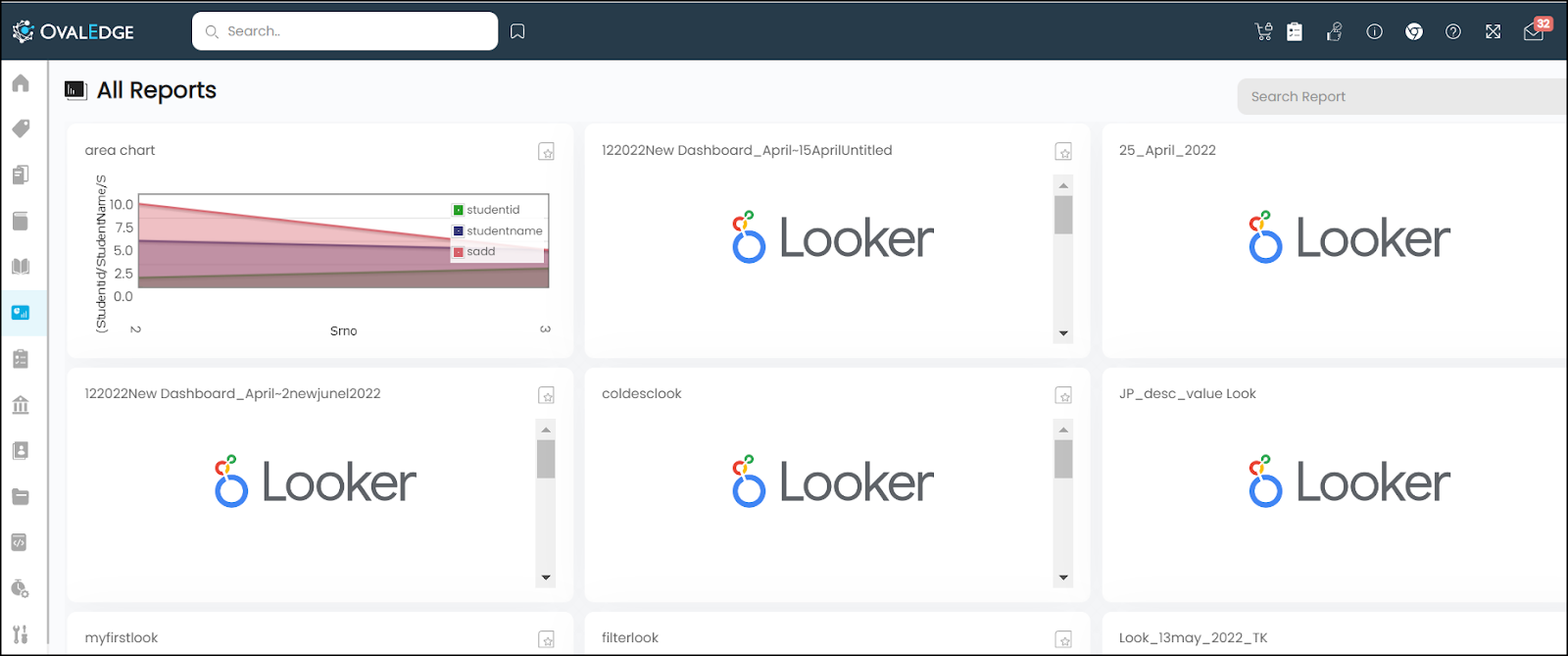The width and height of the screenshot is (1568, 656).
Task: Click scroll up arrow in 2newjune12022 card
Action: click(x=546, y=429)
